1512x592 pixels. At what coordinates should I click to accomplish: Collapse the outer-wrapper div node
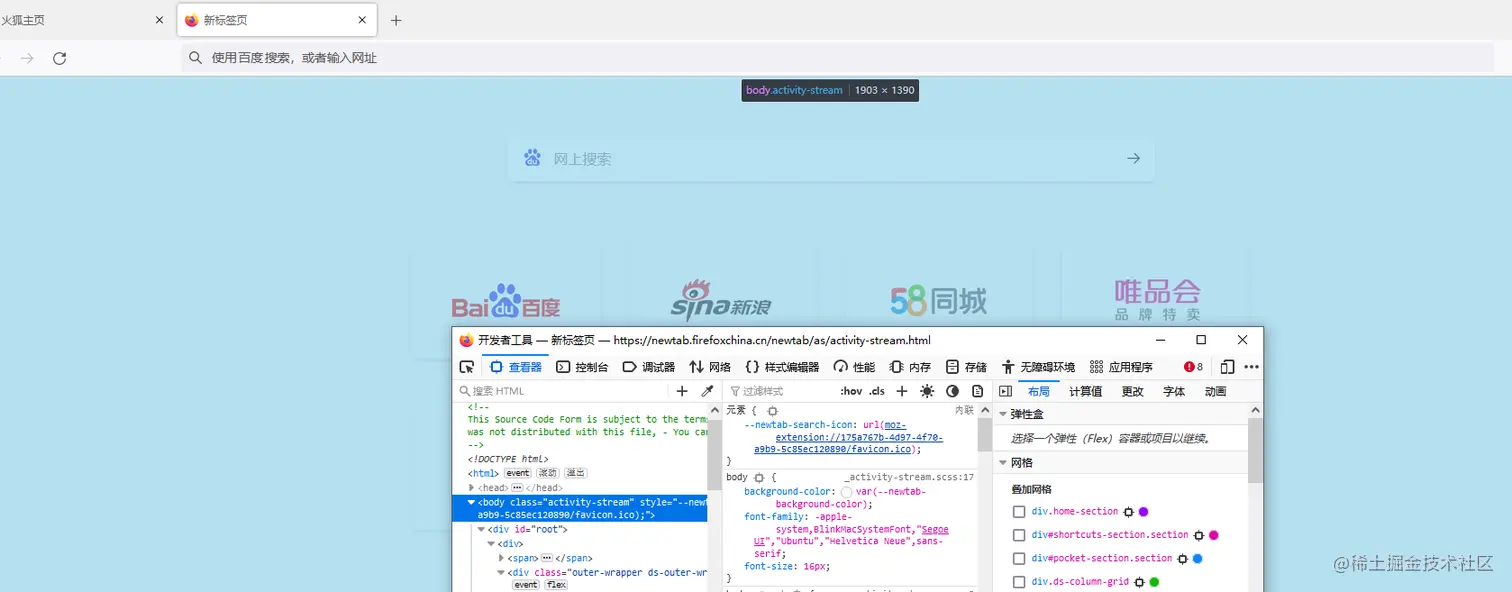click(x=501, y=573)
